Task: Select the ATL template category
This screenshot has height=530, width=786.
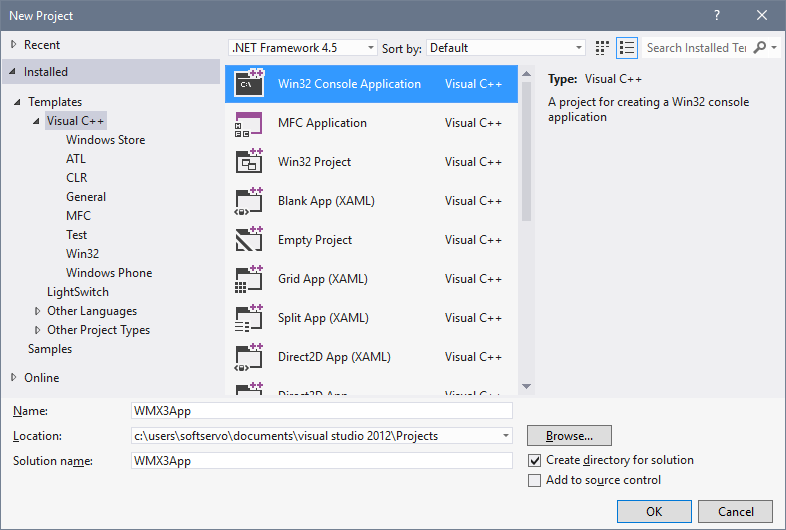Action: (x=76, y=159)
